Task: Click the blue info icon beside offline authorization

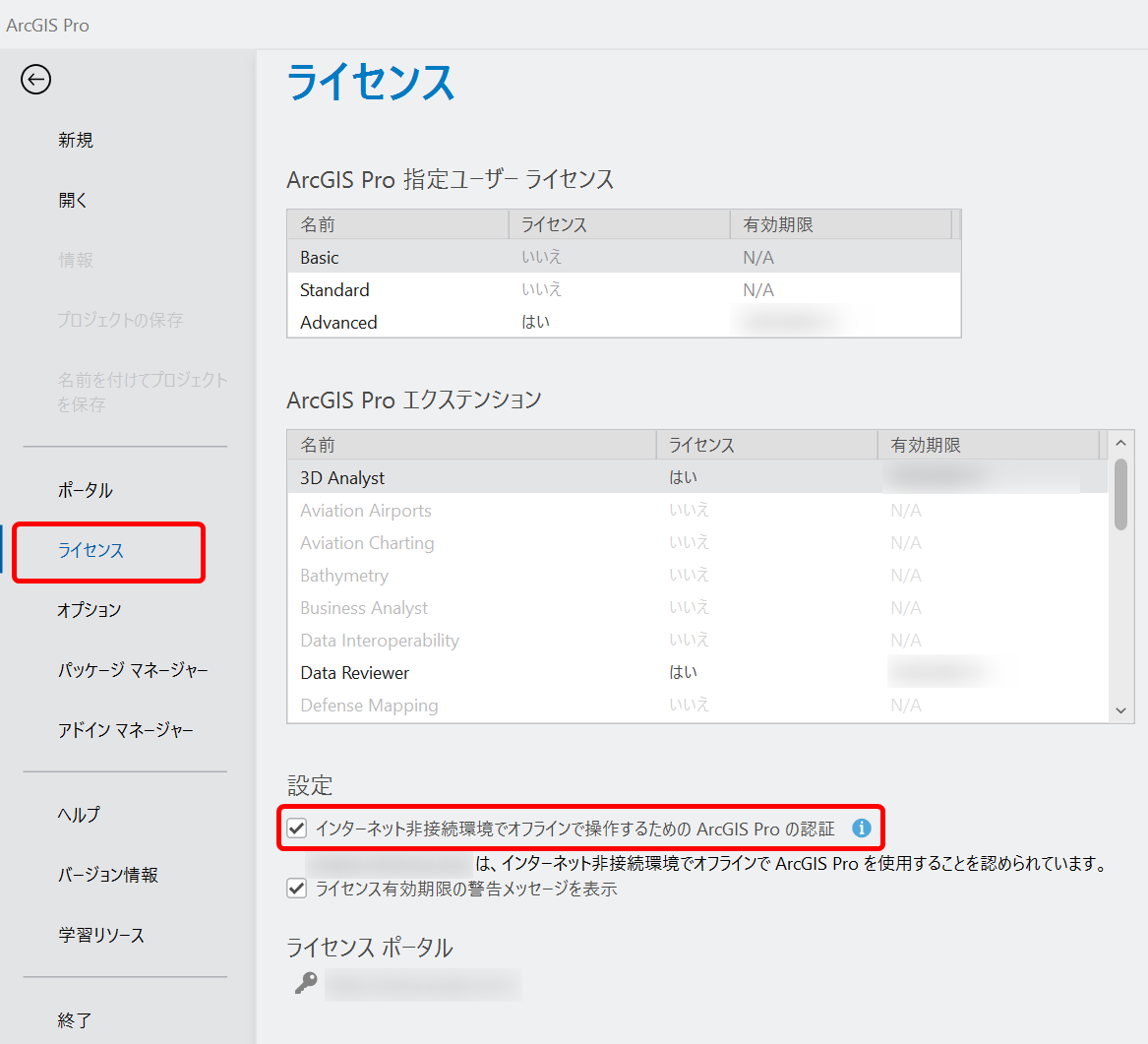Action: 862,829
